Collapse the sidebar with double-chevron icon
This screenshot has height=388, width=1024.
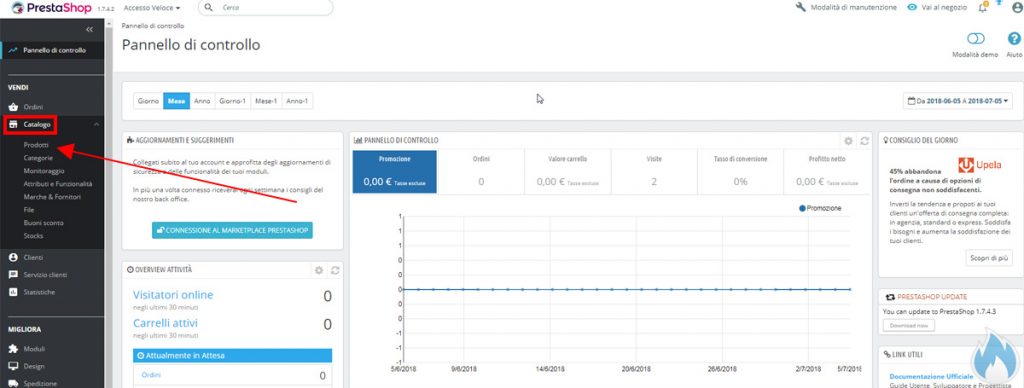click(x=89, y=29)
